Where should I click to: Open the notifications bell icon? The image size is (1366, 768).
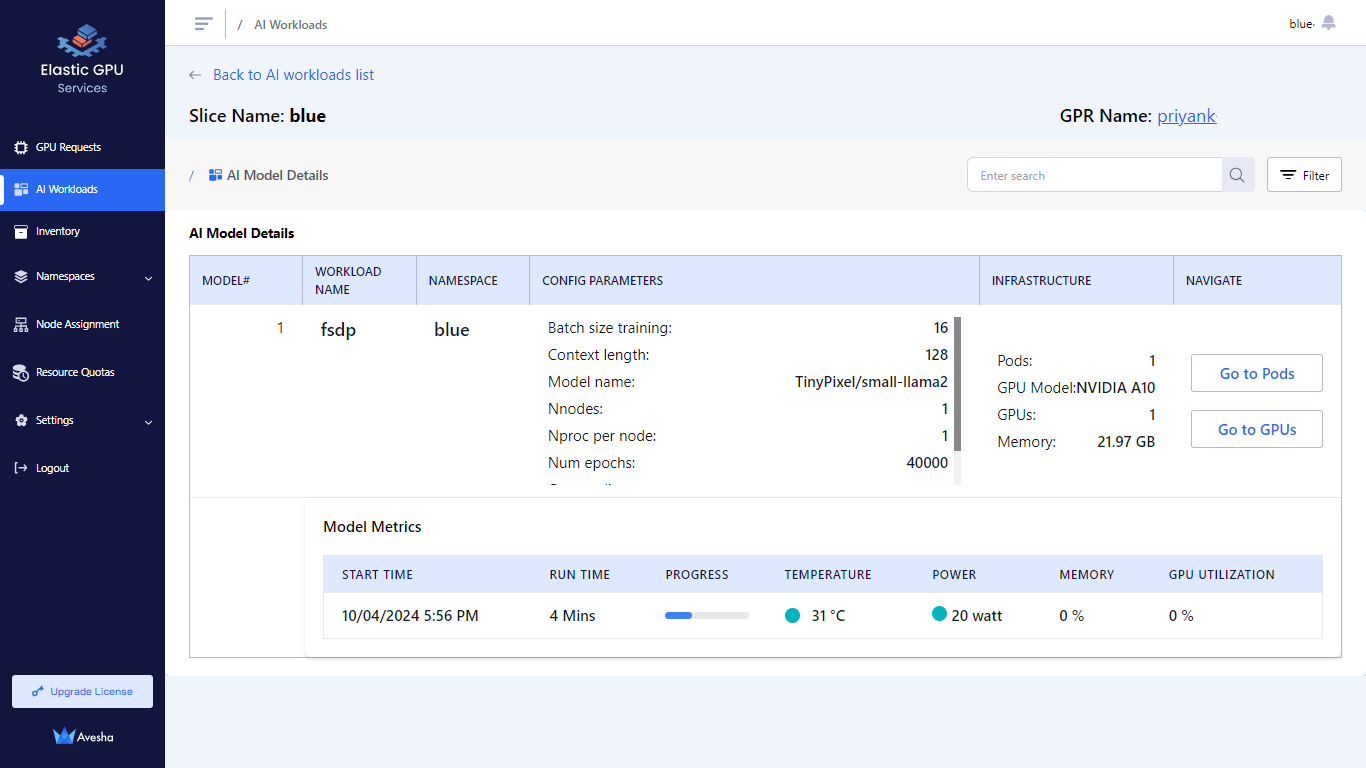point(1328,22)
